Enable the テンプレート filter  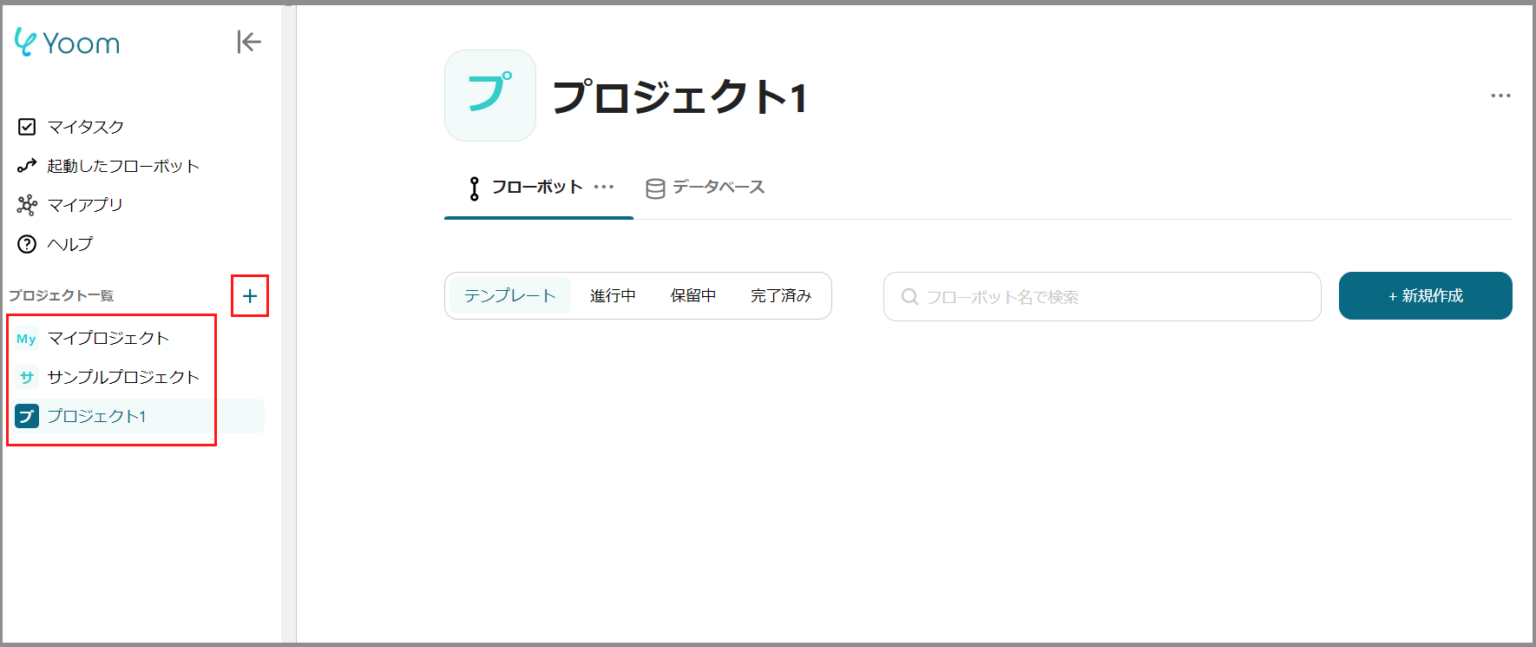click(x=509, y=295)
